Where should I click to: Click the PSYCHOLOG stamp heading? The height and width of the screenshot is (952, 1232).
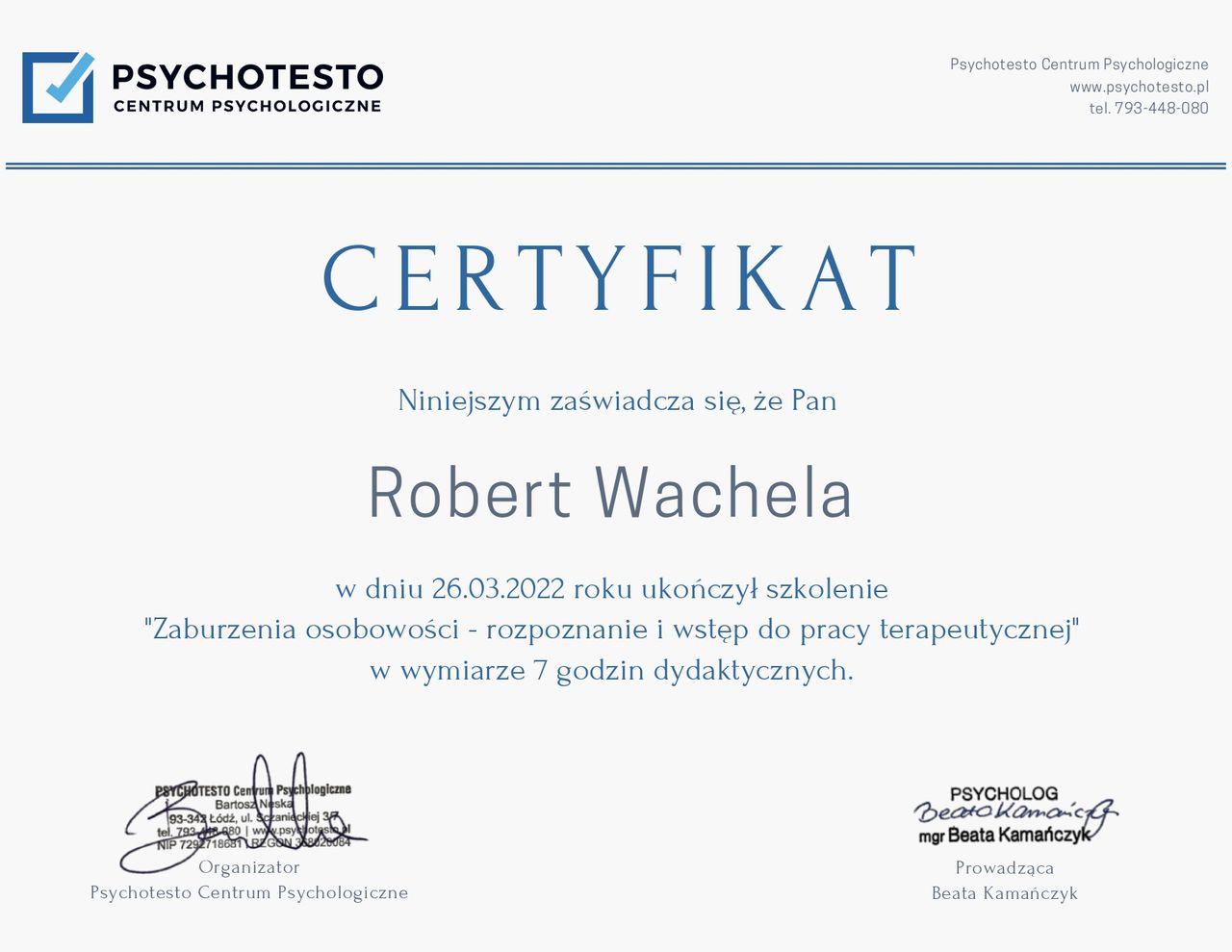click(1003, 794)
